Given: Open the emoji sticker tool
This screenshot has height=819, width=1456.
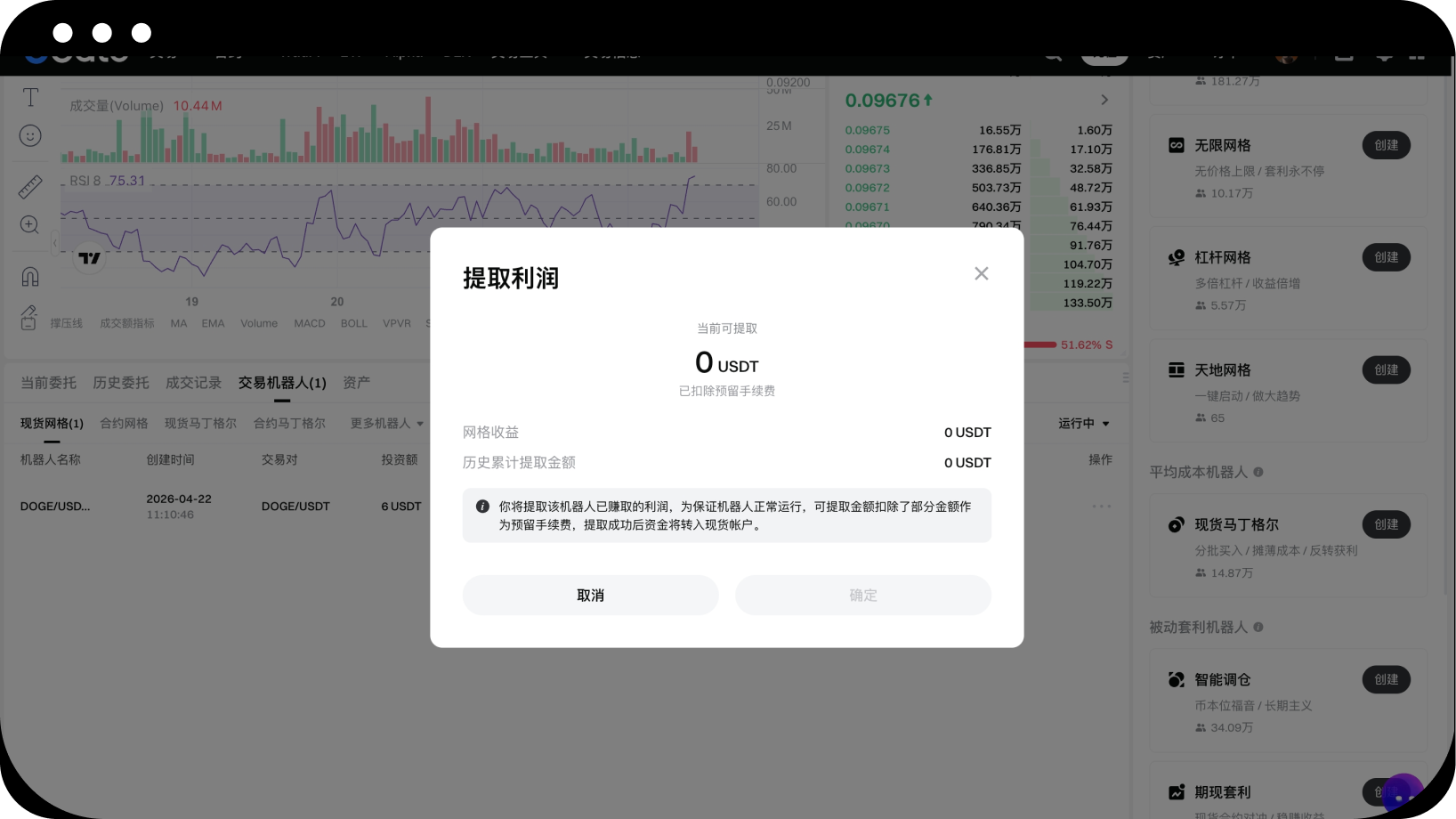Looking at the screenshot, I should click(x=30, y=135).
